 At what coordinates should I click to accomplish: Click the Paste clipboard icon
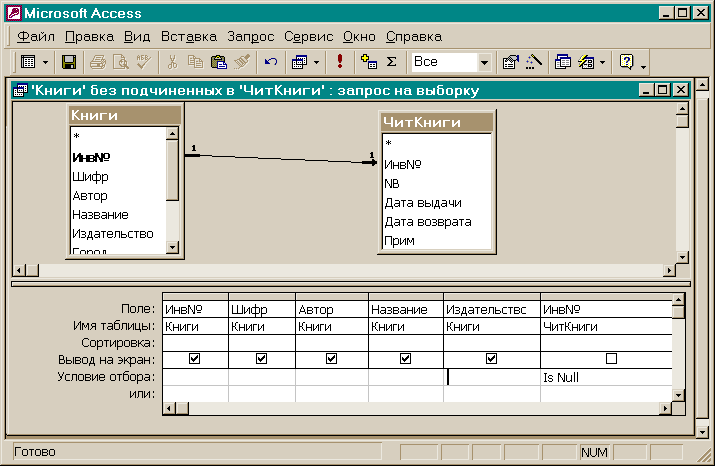click(x=218, y=62)
